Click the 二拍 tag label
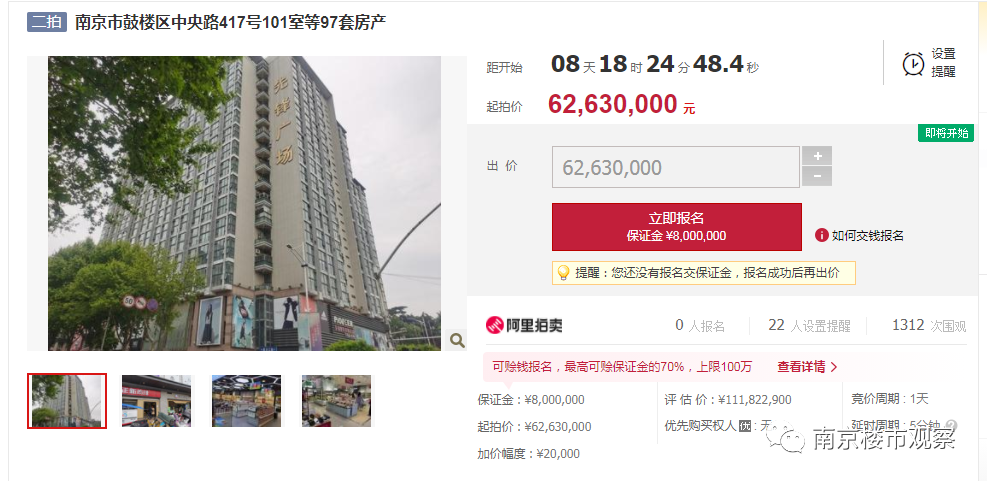 47,23
